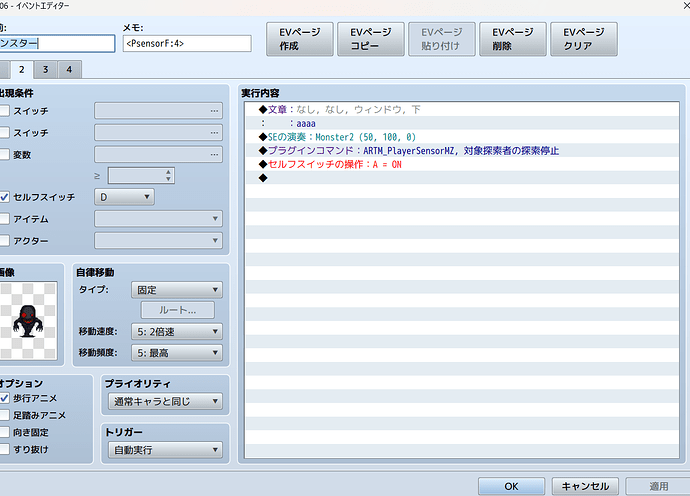Open the プライオリティ dropdown

point(165,401)
